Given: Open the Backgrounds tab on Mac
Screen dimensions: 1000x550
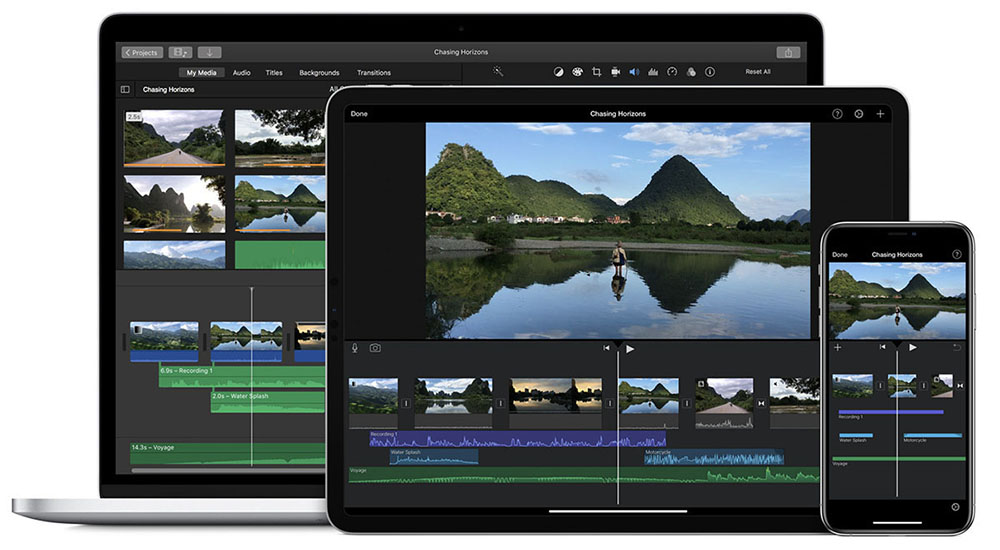Looking at the screenshot, I should pyautogui.click(x=319, y=73).
